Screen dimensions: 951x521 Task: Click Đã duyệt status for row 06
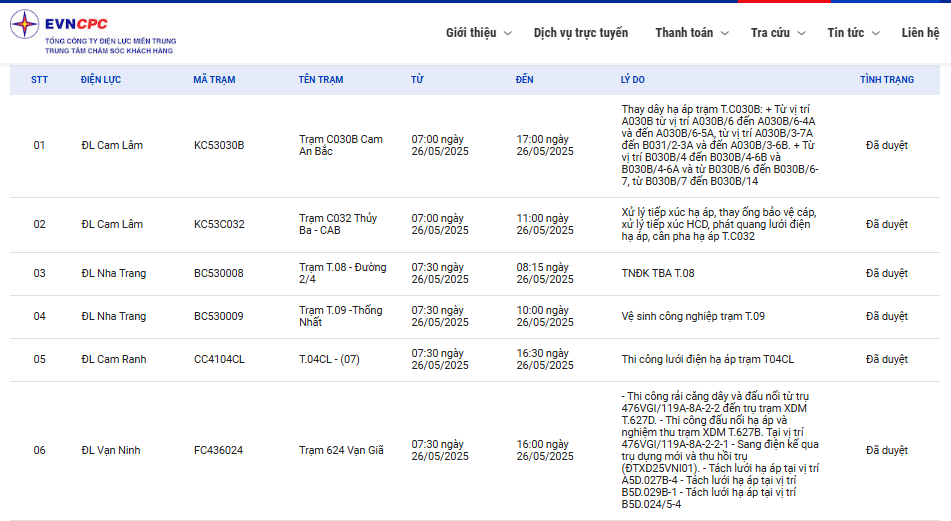pos(887,450)
